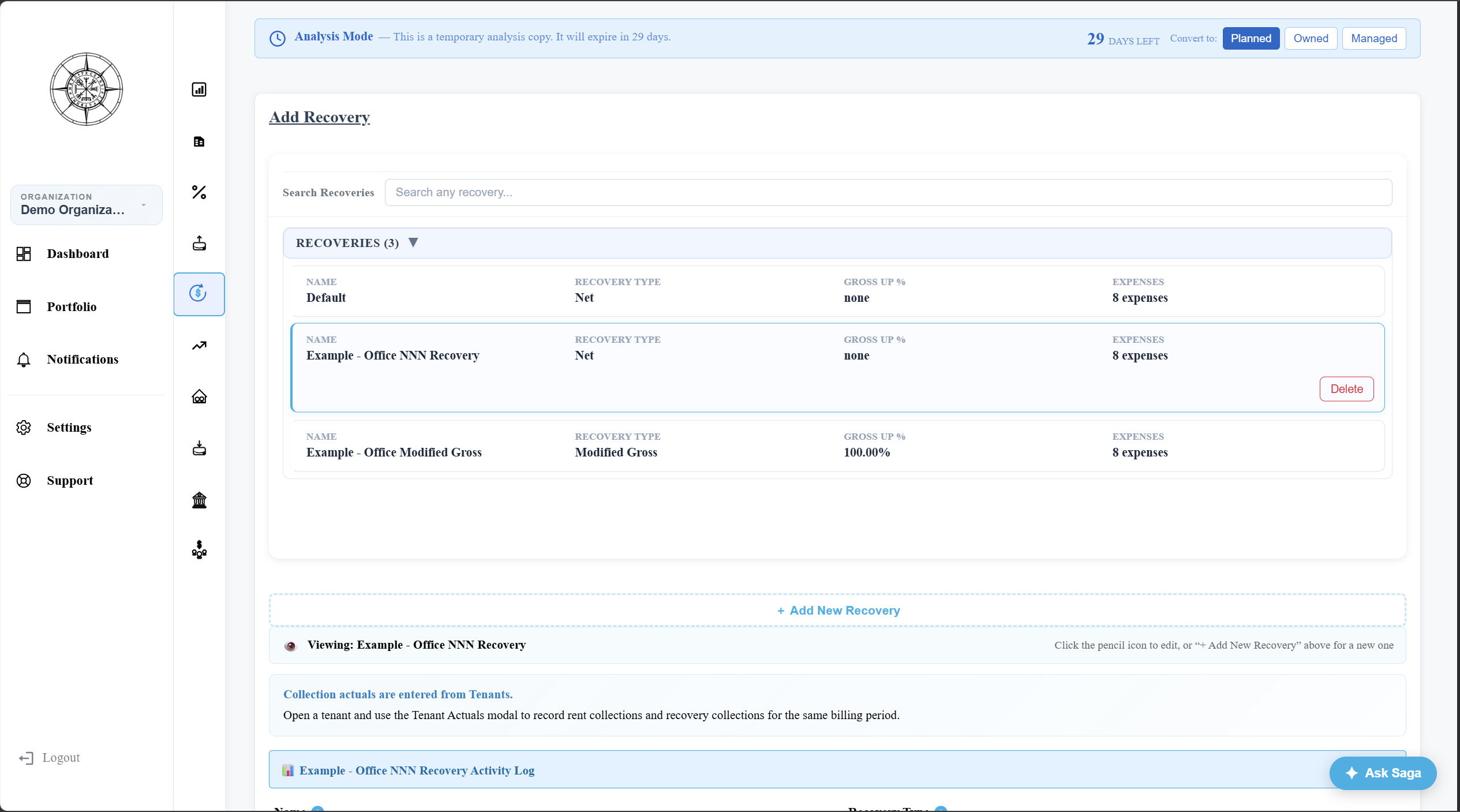
Task: Click the Support lifebuoy icon
Action: pos(24,481)
